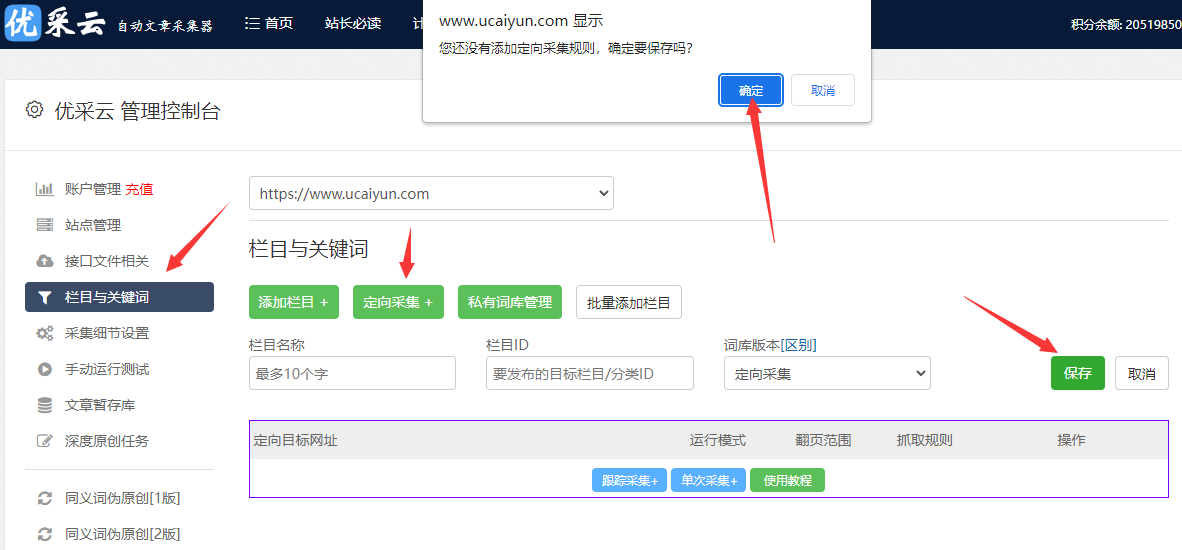Open 首页 in the top navigation

(x=269, y=23)
